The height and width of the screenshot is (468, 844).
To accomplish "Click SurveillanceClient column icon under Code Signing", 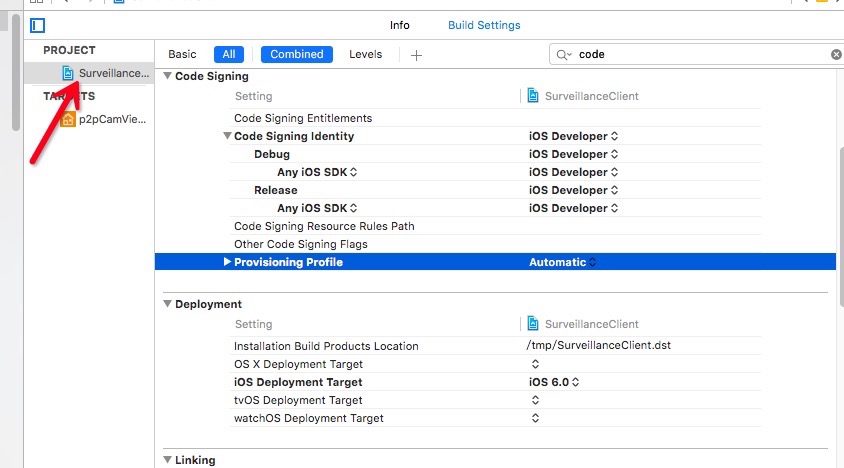I will [x=533, y=95].
